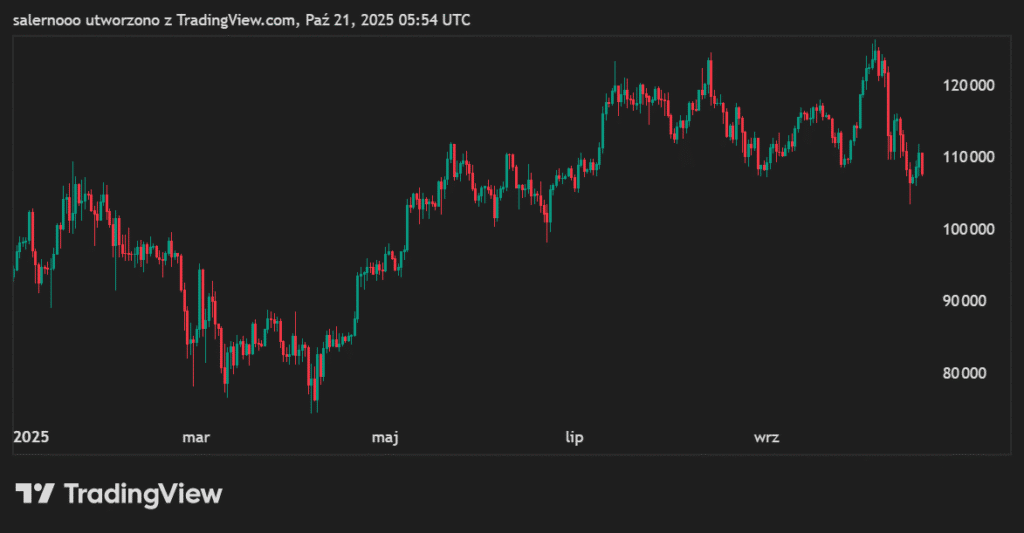Viewport: 1024px width, 533px height.
Task: Click the mar label on time axis
Action: 195,438
